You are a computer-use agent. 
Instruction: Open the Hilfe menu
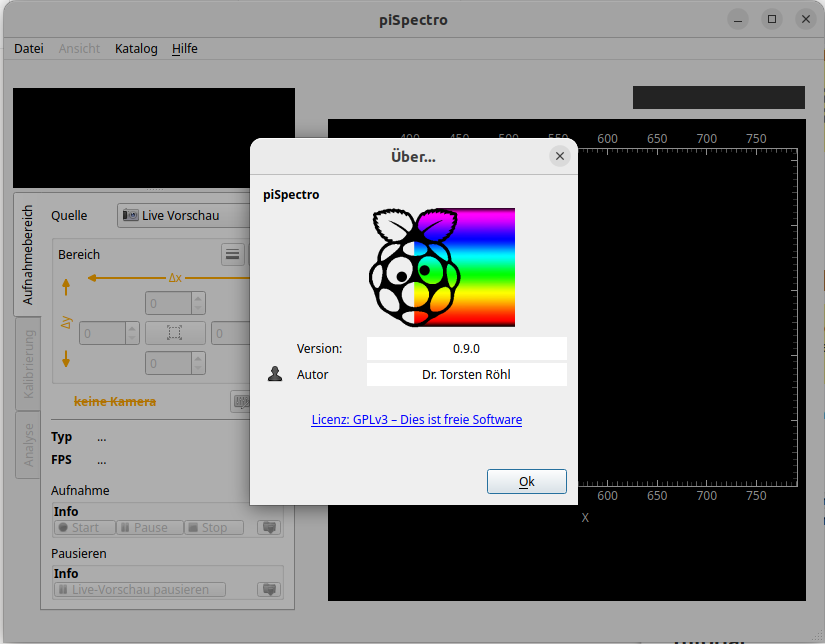185,48
